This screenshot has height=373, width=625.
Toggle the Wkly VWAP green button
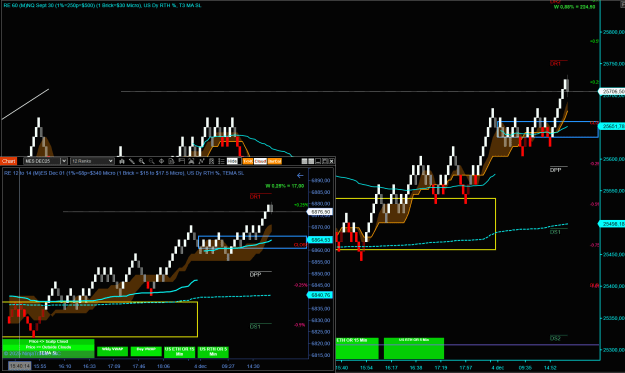(x=112, y=351)
